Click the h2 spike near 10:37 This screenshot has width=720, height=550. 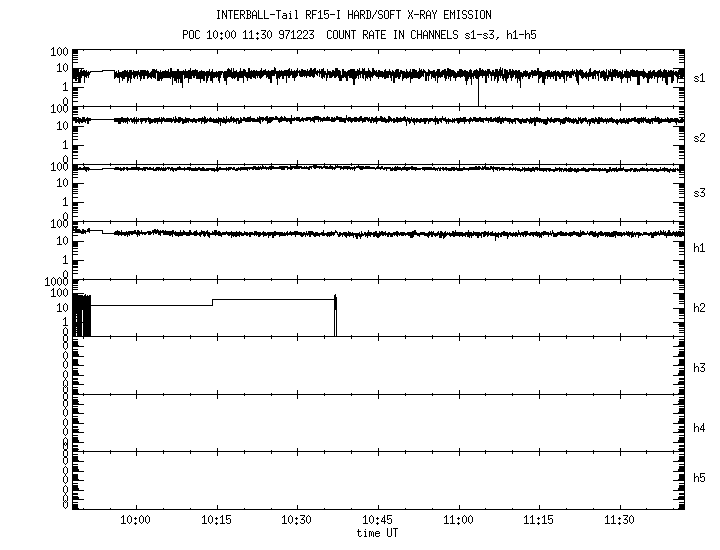[x=336, y=315]
